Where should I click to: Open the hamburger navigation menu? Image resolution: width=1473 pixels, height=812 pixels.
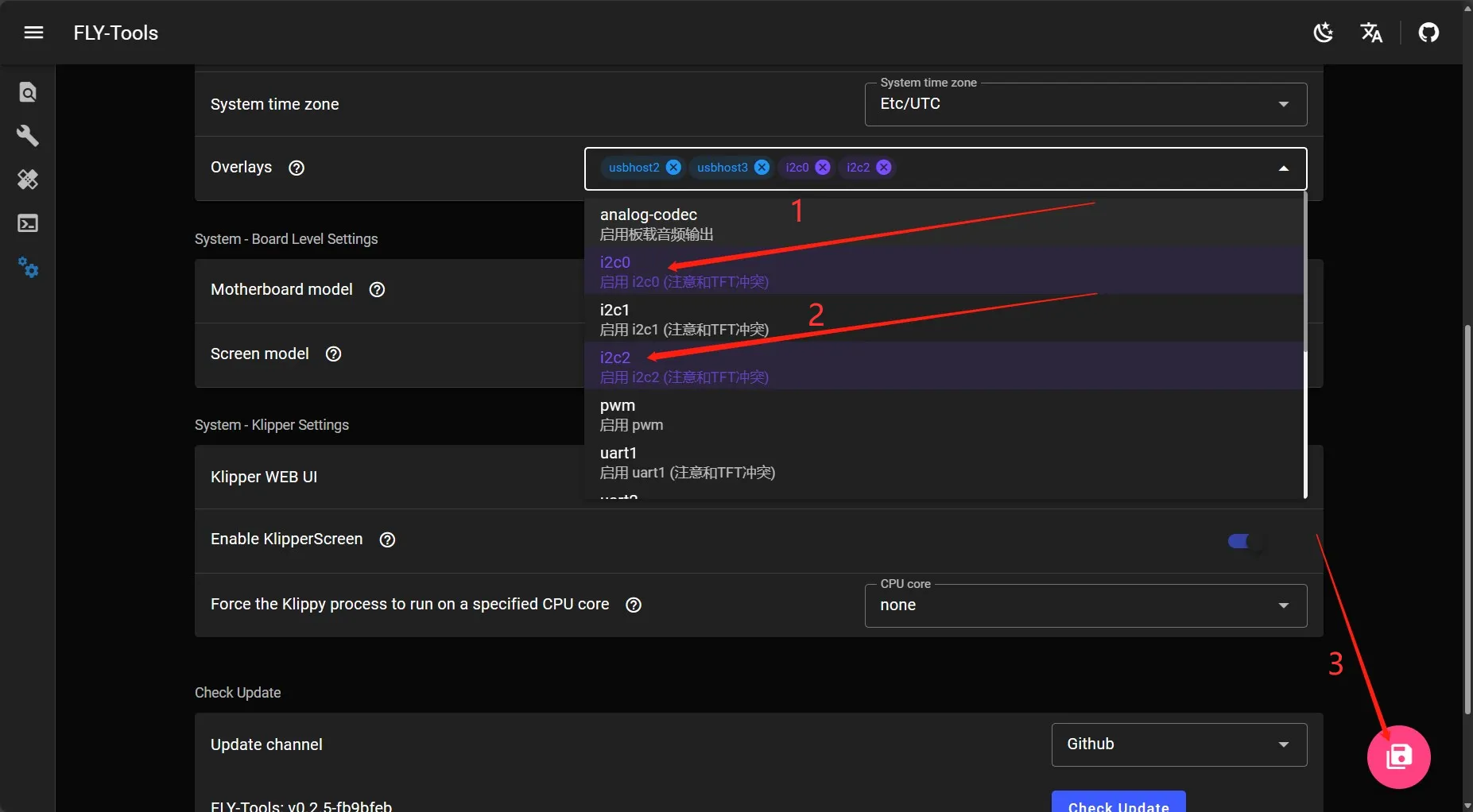point(33,33)
